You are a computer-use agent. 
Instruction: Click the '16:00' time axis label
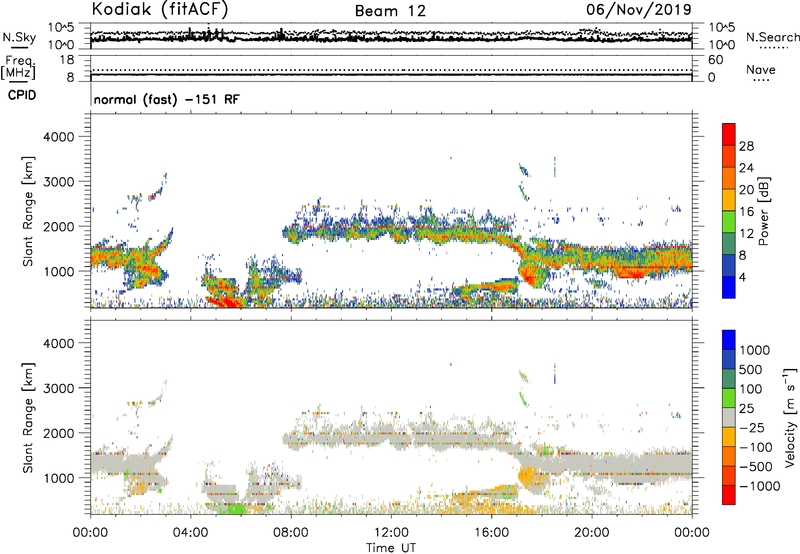pos(491,533)
